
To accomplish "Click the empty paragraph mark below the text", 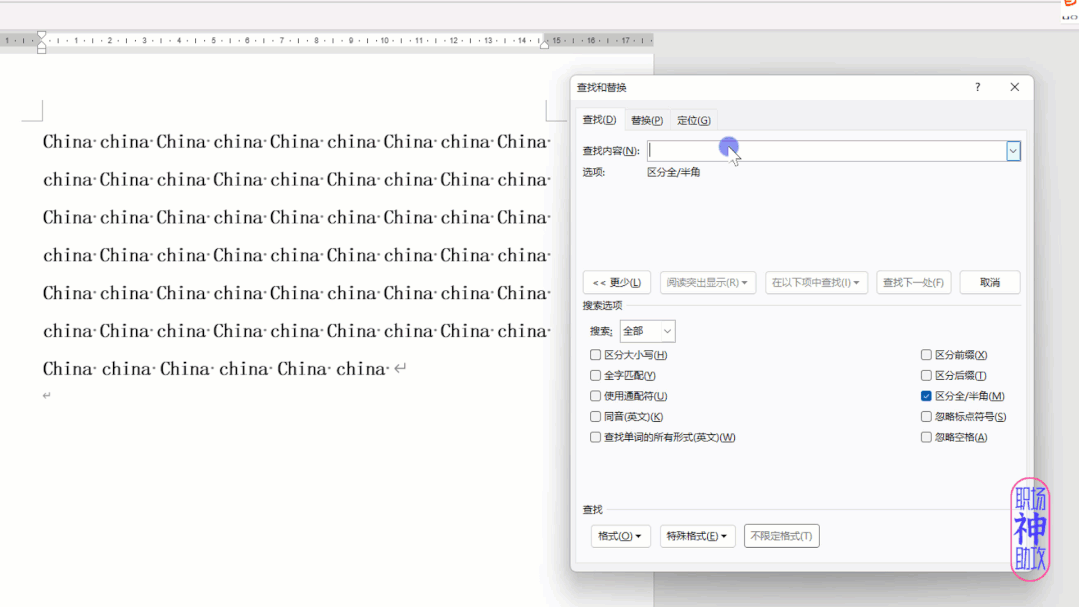I will pos(46,396).
